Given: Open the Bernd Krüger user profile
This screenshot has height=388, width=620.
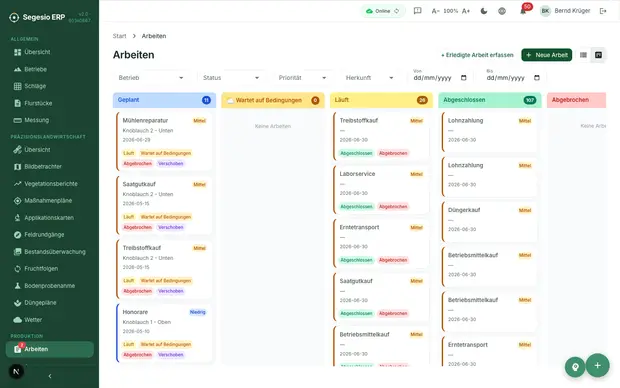Looking at the screenshot, I should pyautogui.click(x=565, y=11).
